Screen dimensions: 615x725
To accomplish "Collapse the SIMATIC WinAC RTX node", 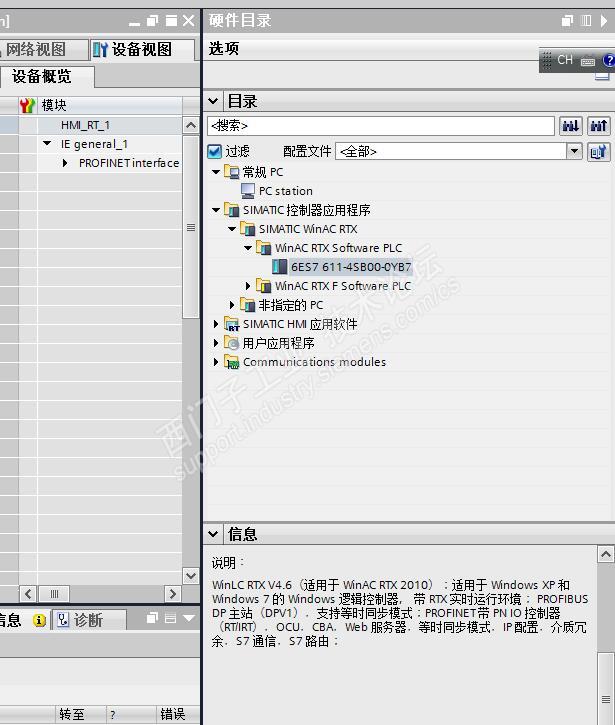I will pyautogui.click(x=232, y=229).
